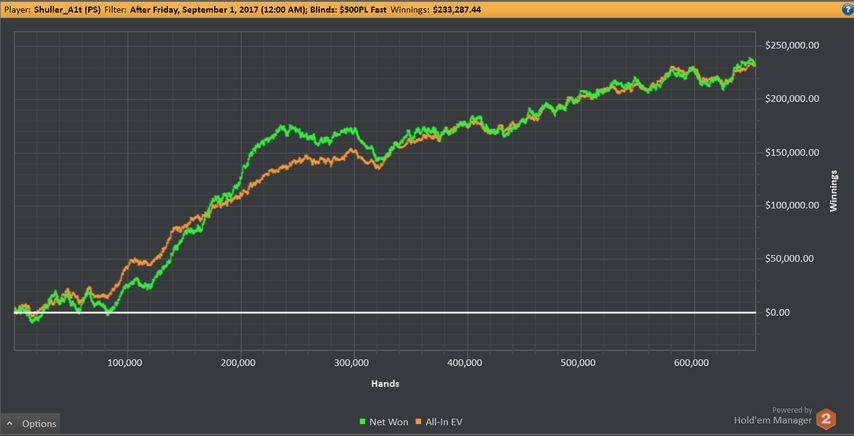Click the blue help question mark icon
The width and height of the screenshot is (854, 436).
(x=848, y=9)
